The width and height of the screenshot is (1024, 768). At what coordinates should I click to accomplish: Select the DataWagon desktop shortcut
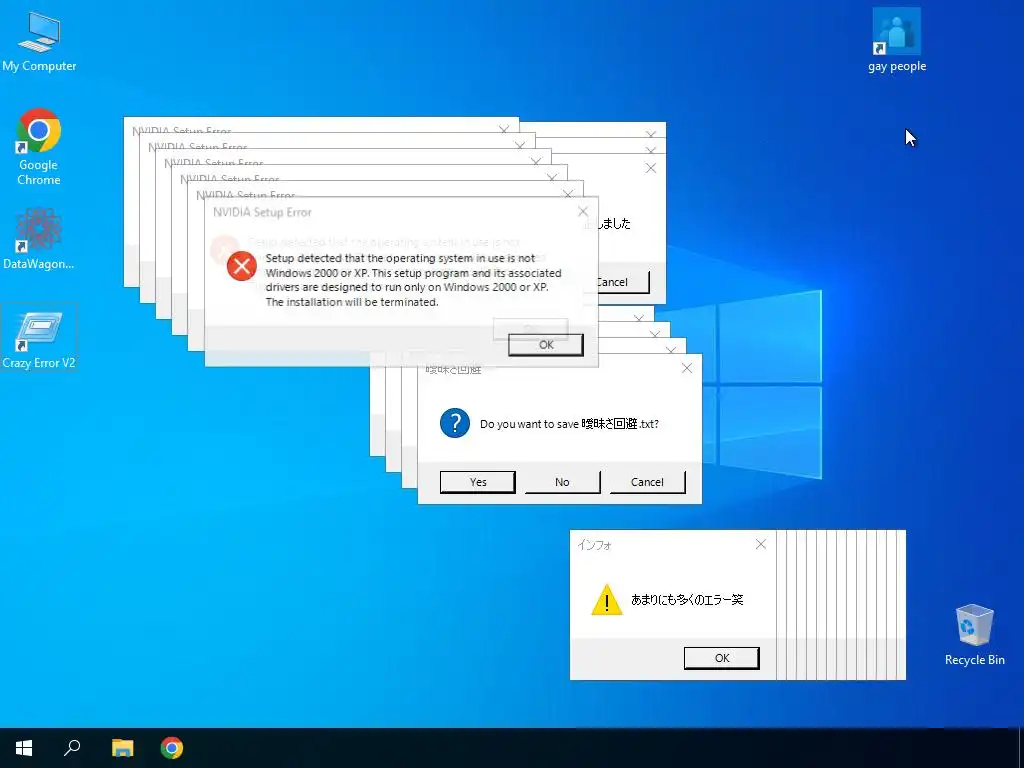pyautogui.click(x=39, y=239)
